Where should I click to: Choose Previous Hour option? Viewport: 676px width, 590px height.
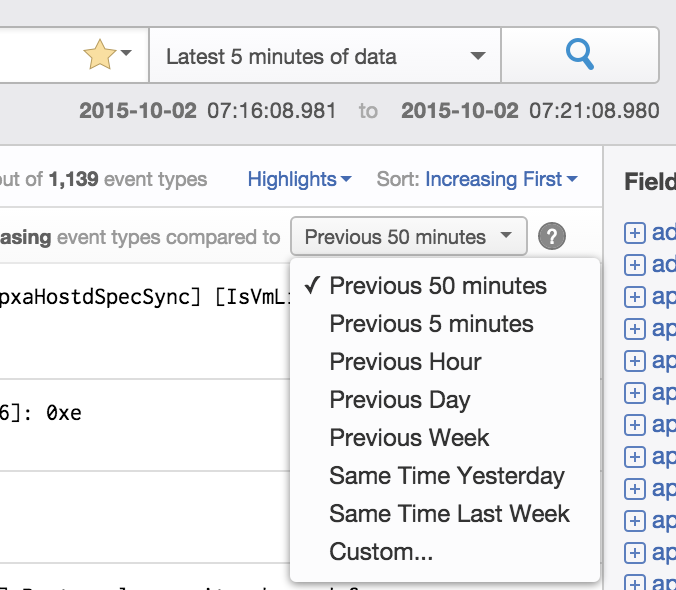(x=405, y=362)
